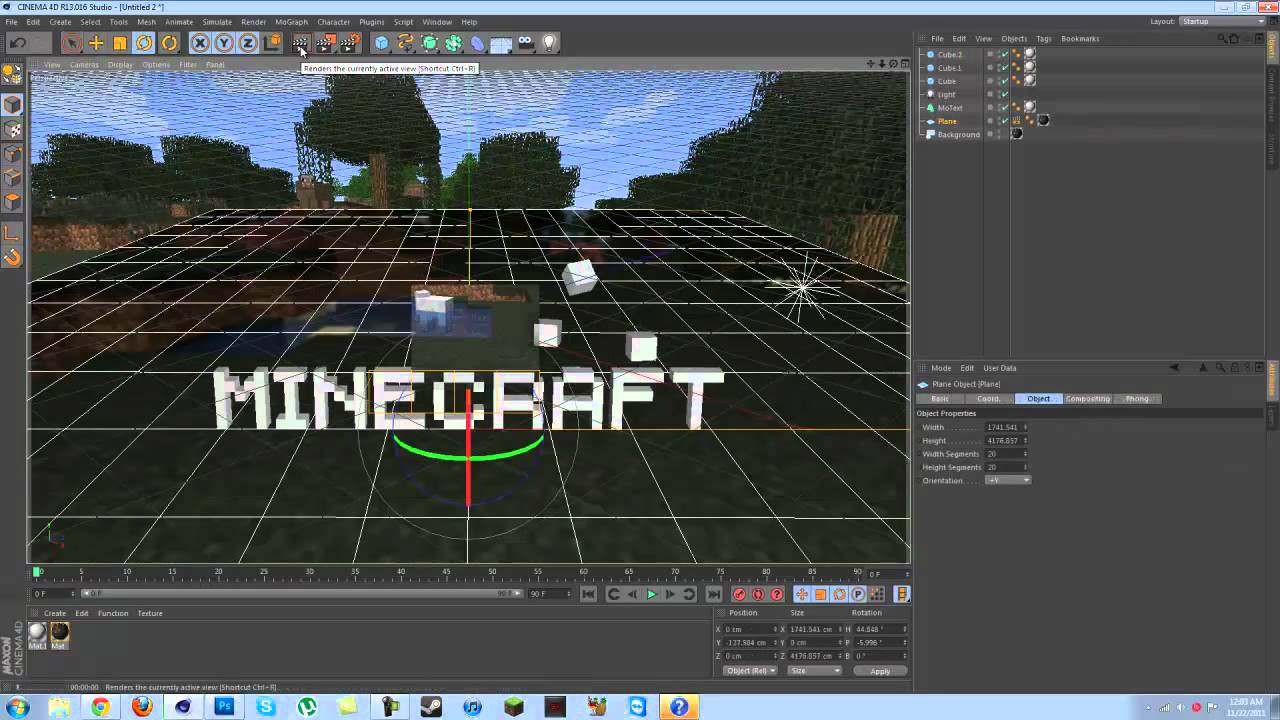Toggle the green checkmark for Light
1280x720 pixels.
[1004, 95]
